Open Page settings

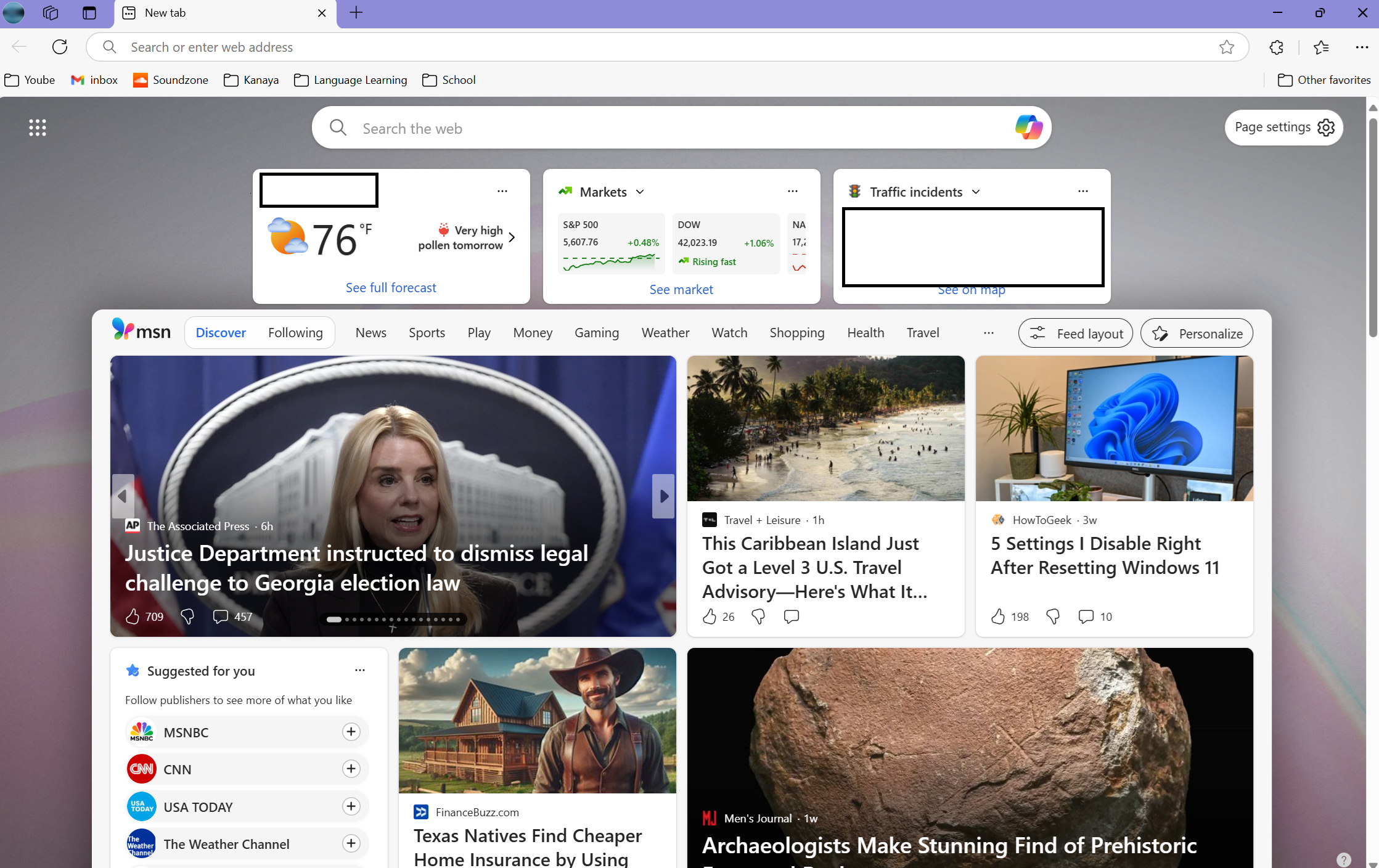(x=1283, y=127)
